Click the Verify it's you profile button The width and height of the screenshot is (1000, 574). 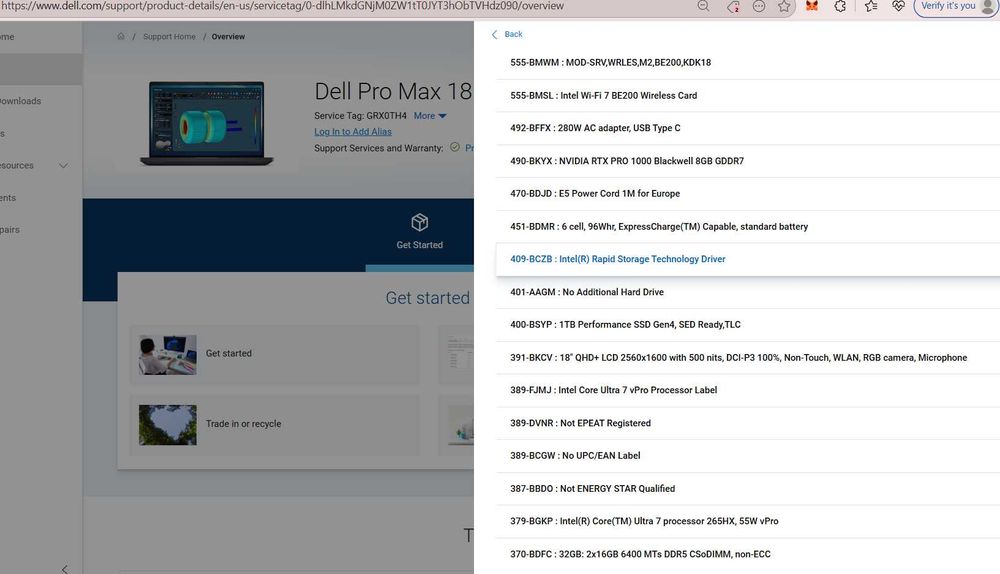[x=955, y=6]
